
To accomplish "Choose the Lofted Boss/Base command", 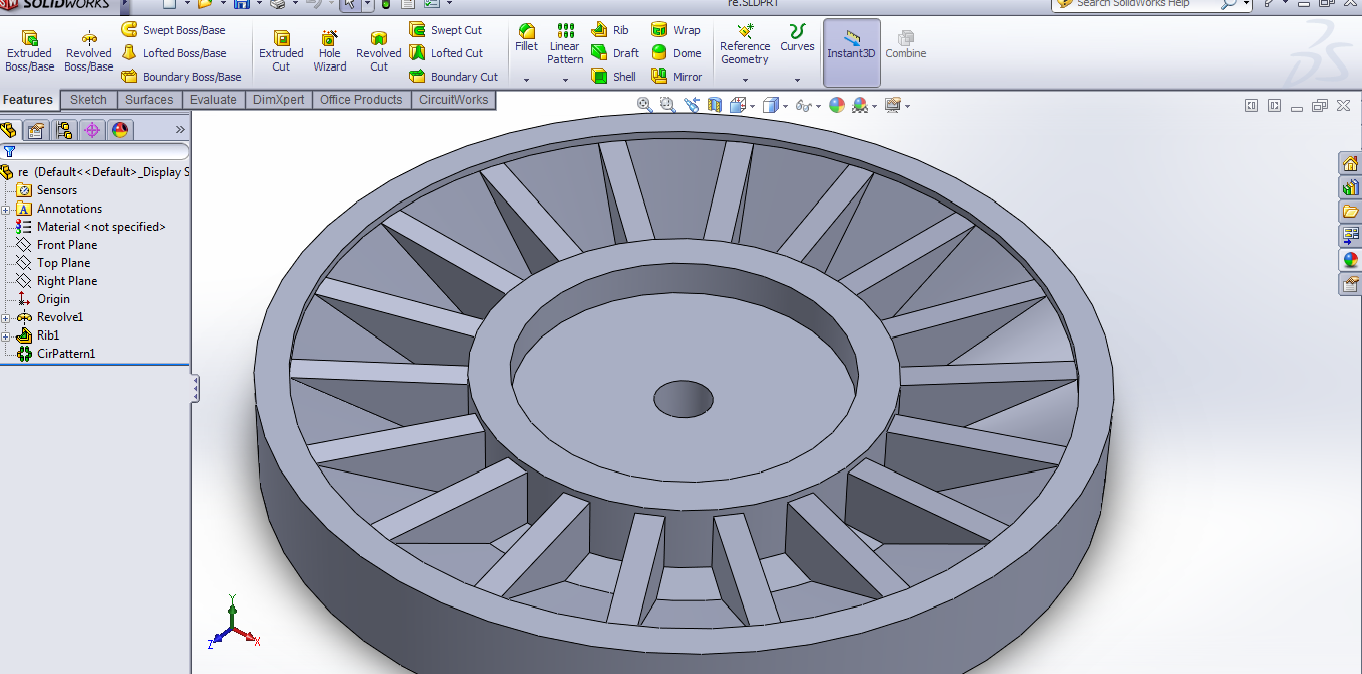I will (174, 53).
